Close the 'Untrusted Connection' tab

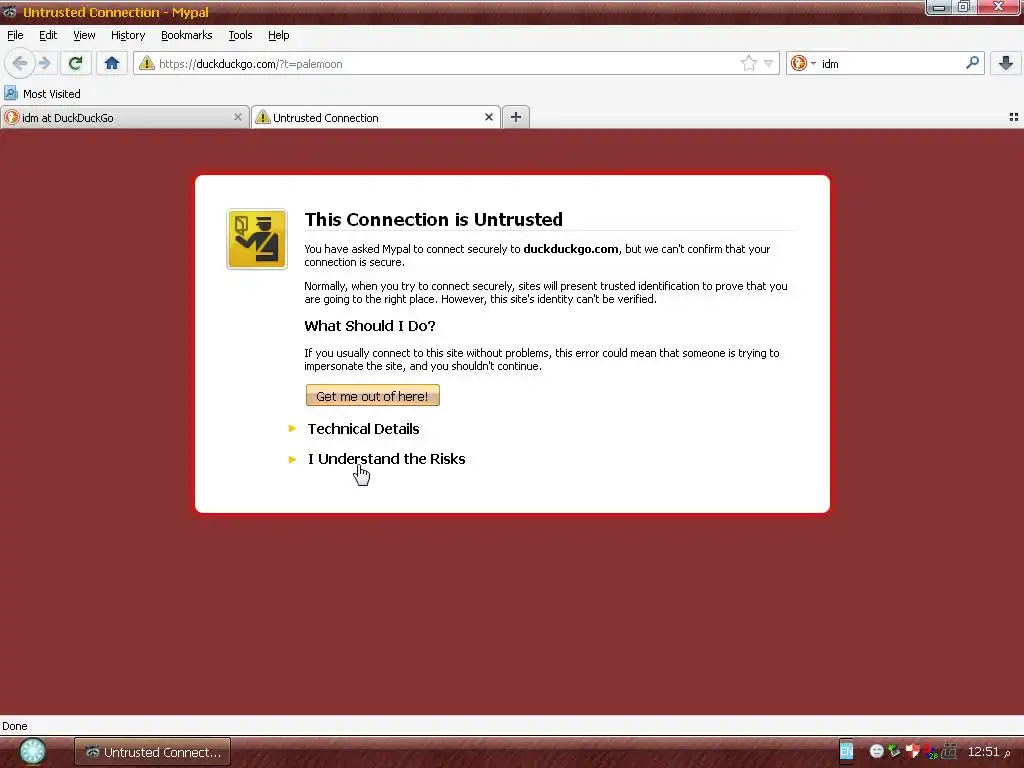[488, 117]
